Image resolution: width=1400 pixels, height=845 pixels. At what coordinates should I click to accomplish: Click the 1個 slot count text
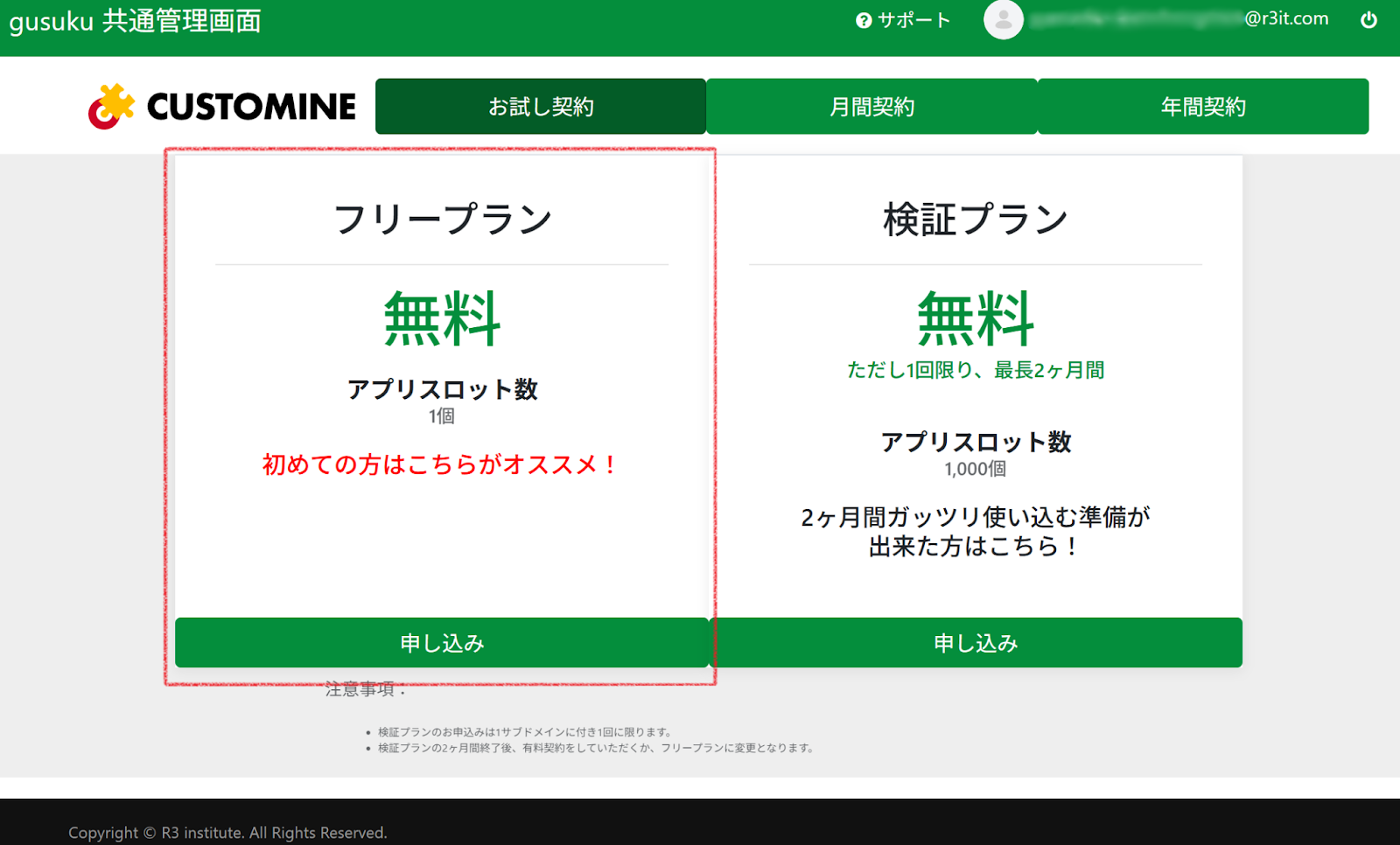[x=442, y=416]
